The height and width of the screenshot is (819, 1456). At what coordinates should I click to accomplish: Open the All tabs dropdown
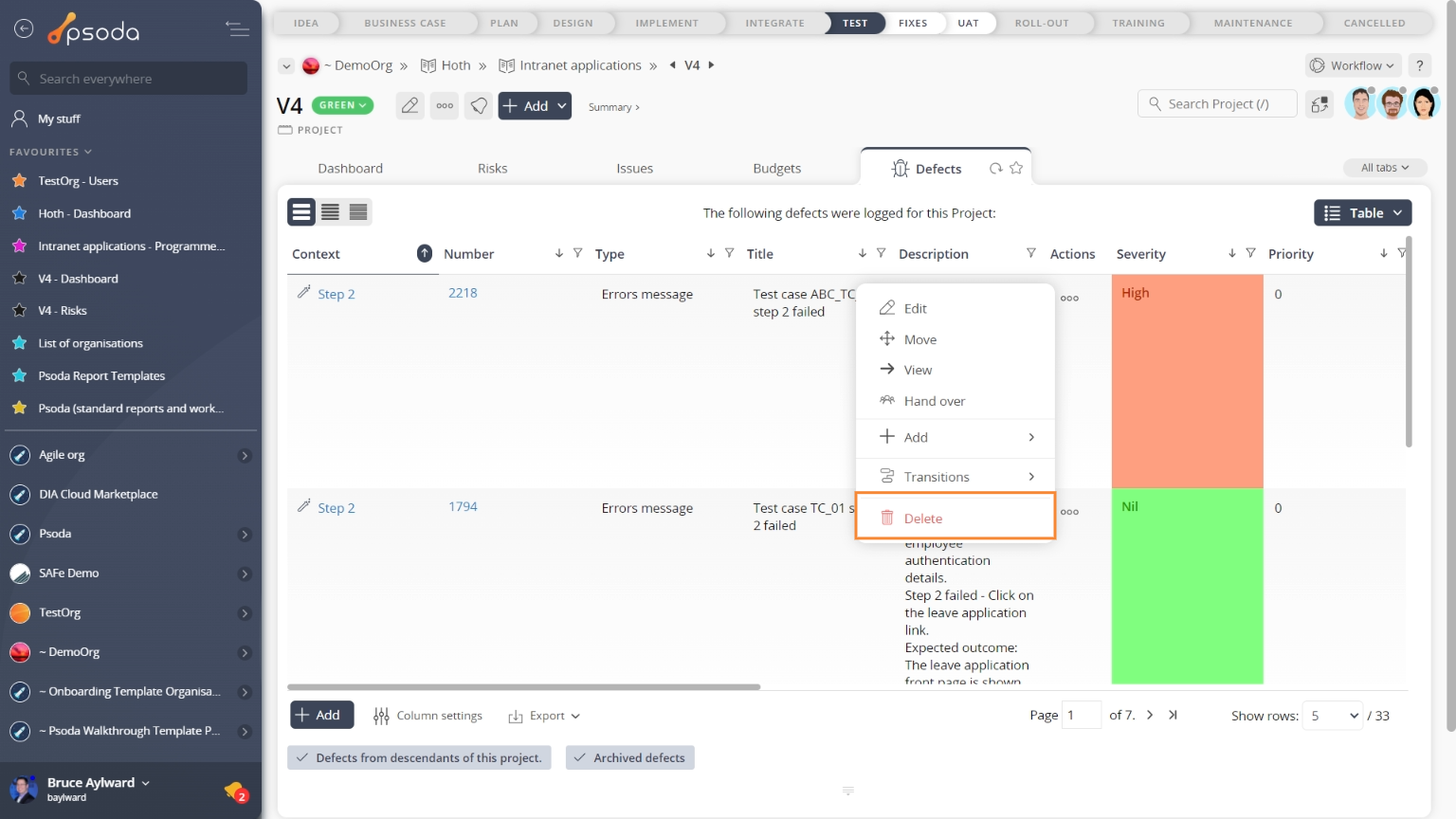1385,168
